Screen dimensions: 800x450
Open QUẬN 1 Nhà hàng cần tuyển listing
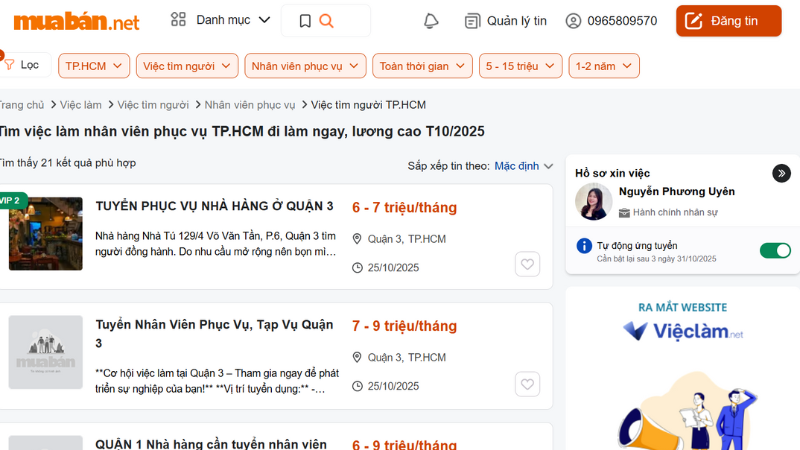click(x=211, y=444)
